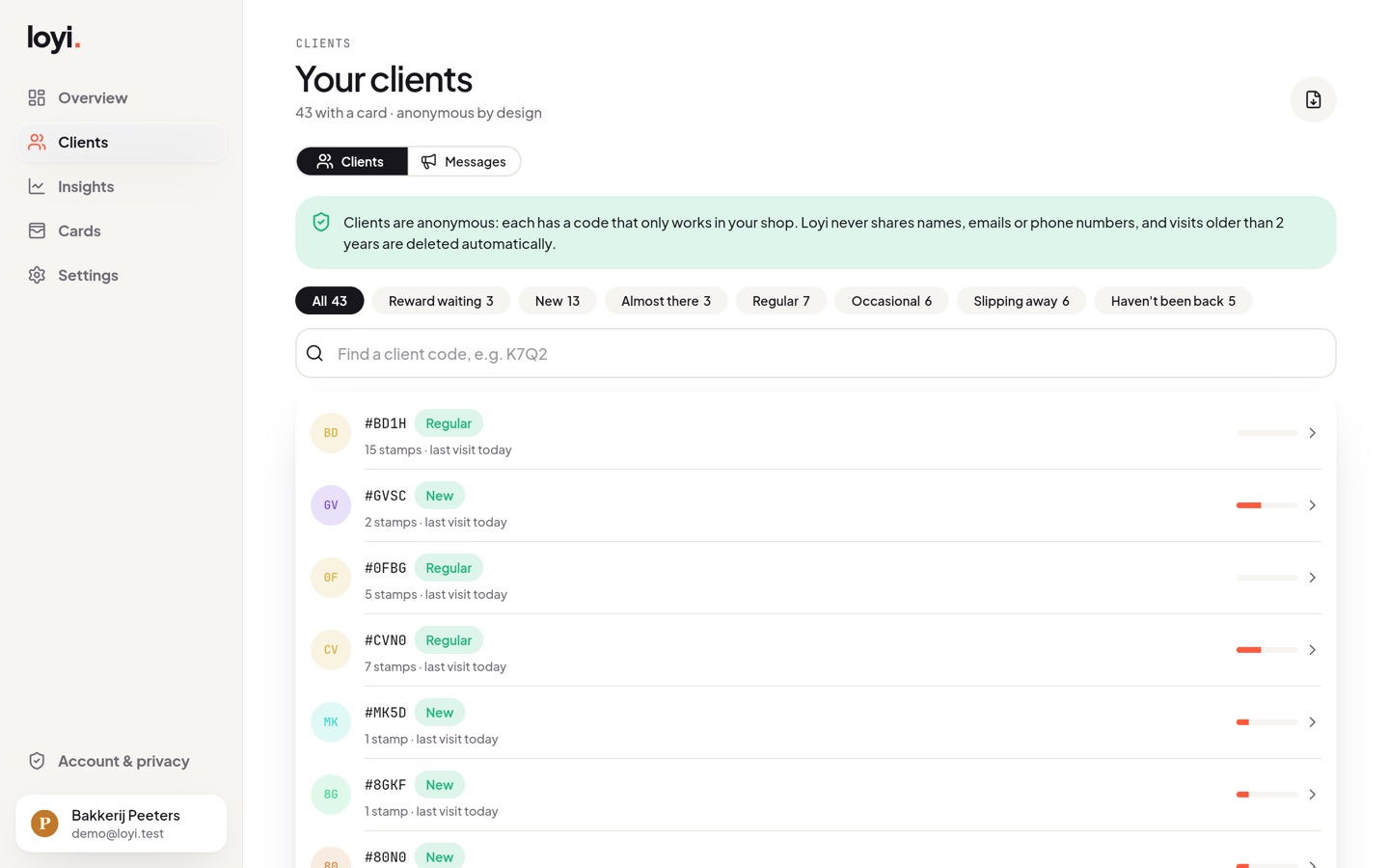Viewport: 1389px width, 868px height.
Task: Click the search magnifier icon
Action: pyautogui.click(x=314, y=353)
